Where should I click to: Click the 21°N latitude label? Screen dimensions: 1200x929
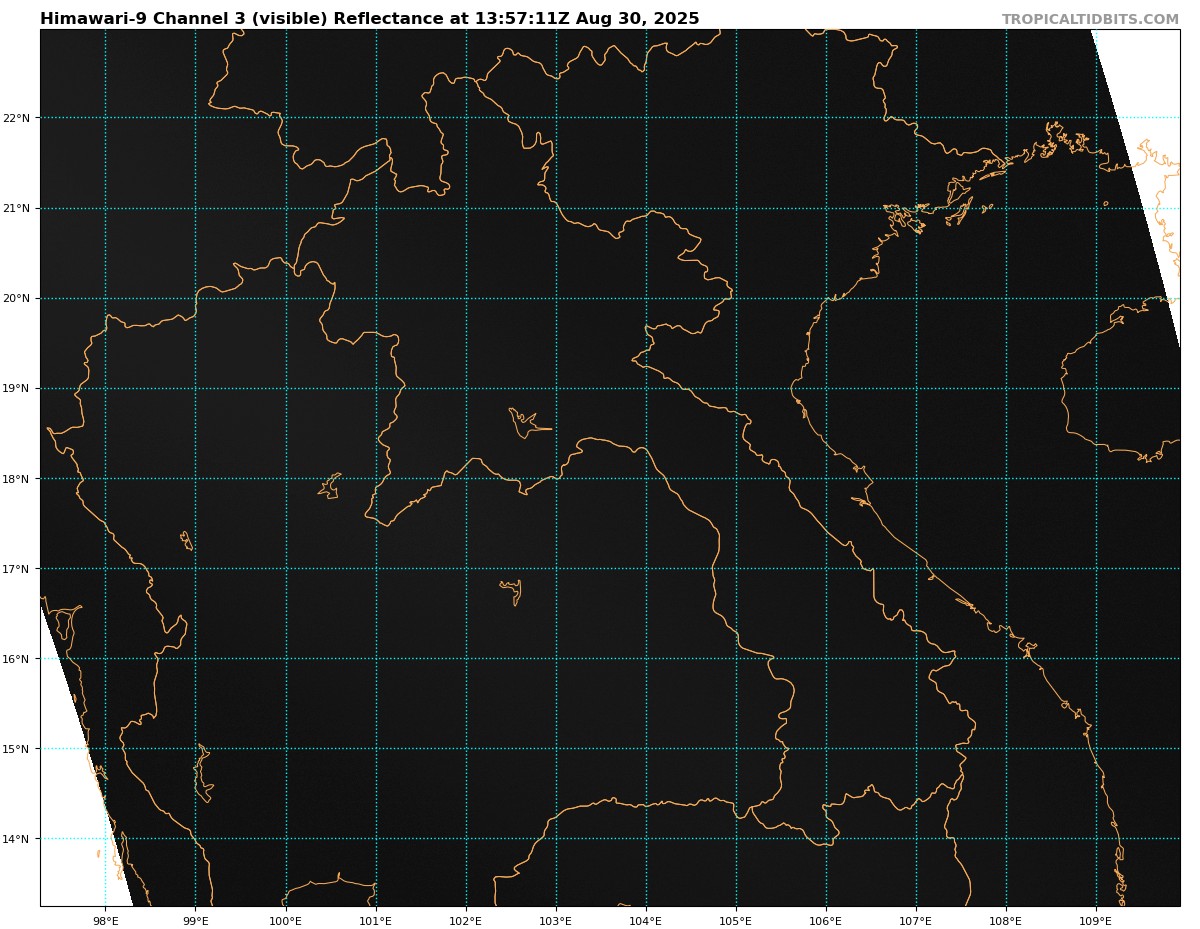point(17,208)
